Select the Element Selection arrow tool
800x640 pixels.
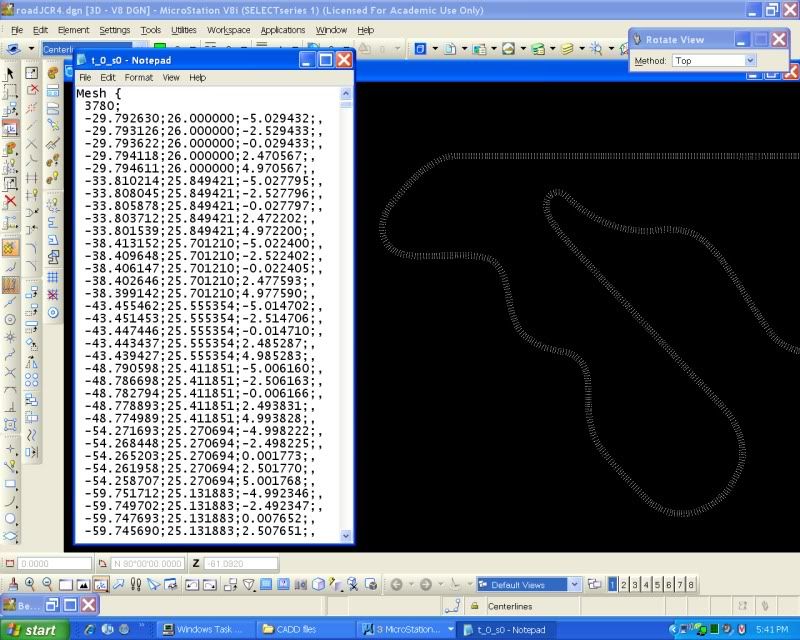(x=10, y=73)
